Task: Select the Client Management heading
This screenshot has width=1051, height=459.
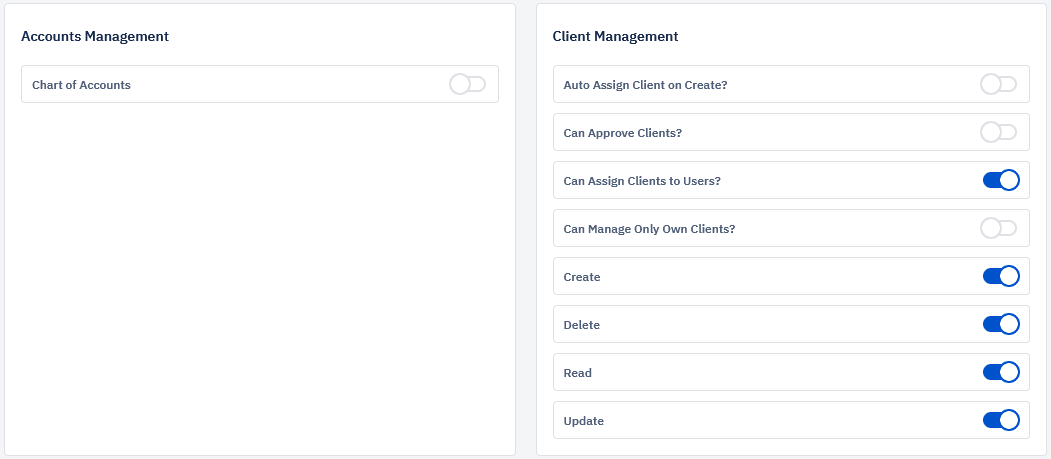Action: pyautogui.click(x=615, y=36)
